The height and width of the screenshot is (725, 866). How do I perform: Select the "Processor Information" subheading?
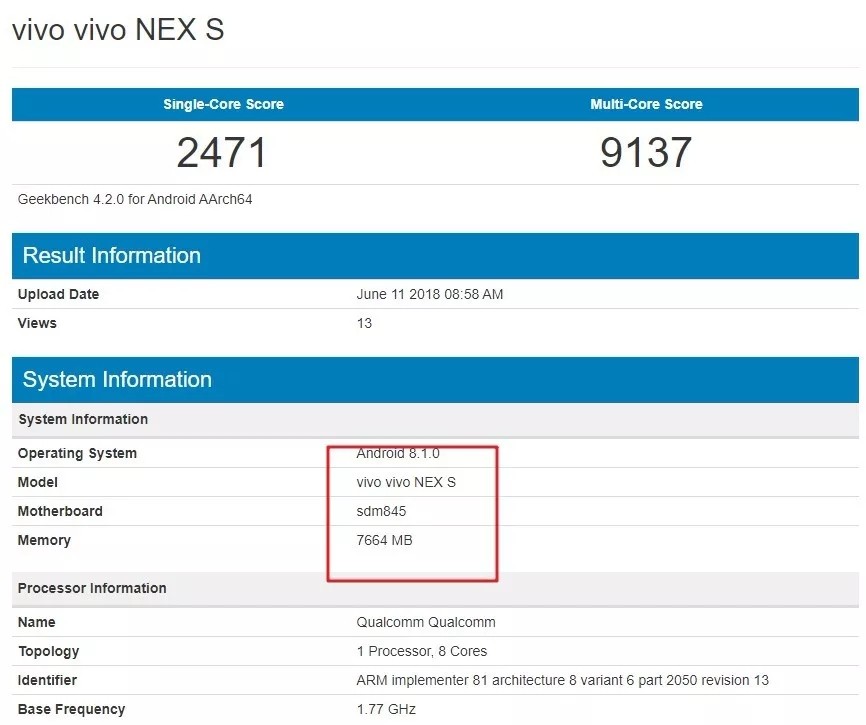click(92, 589)
